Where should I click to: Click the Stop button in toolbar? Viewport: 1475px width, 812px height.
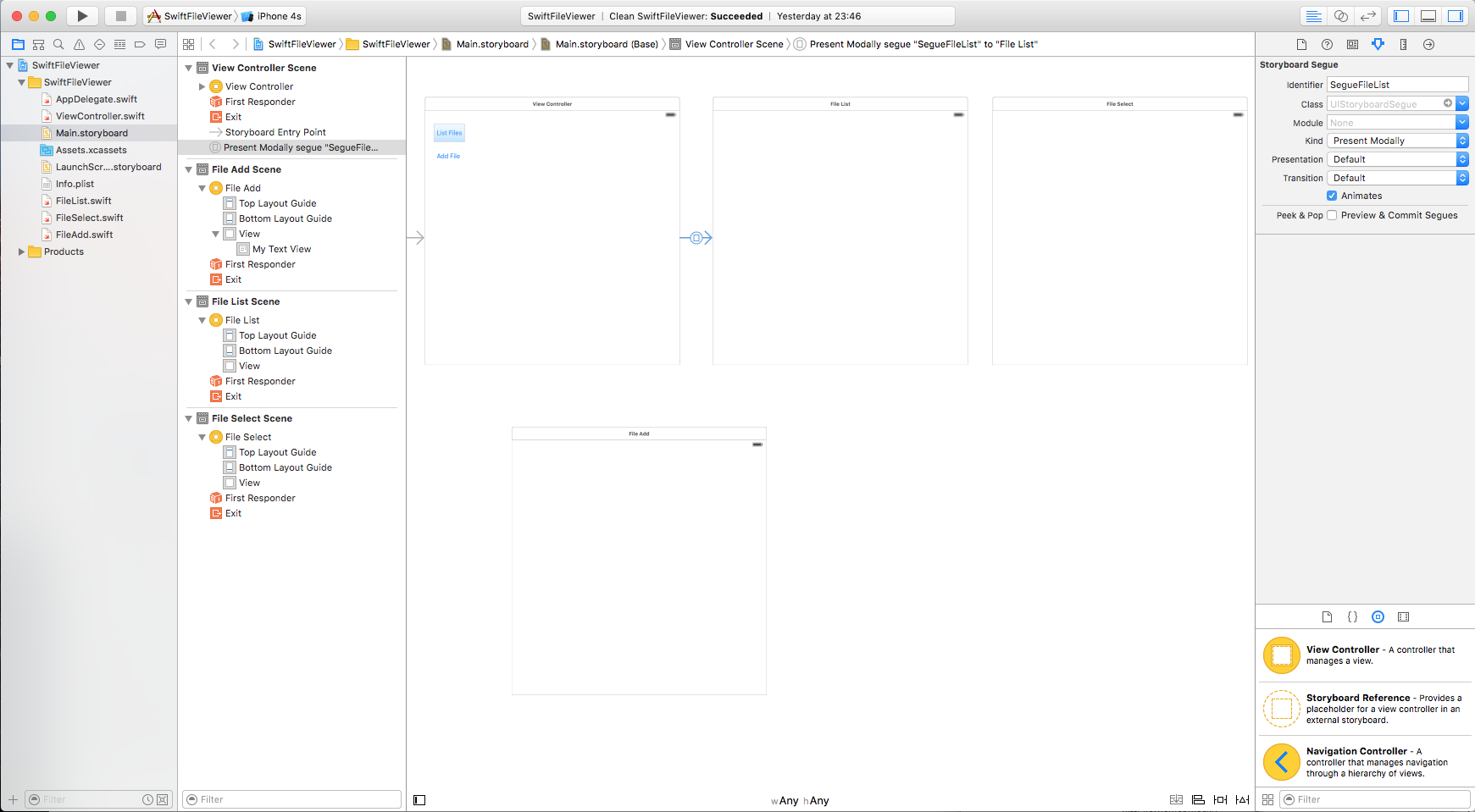pos(120,16)
